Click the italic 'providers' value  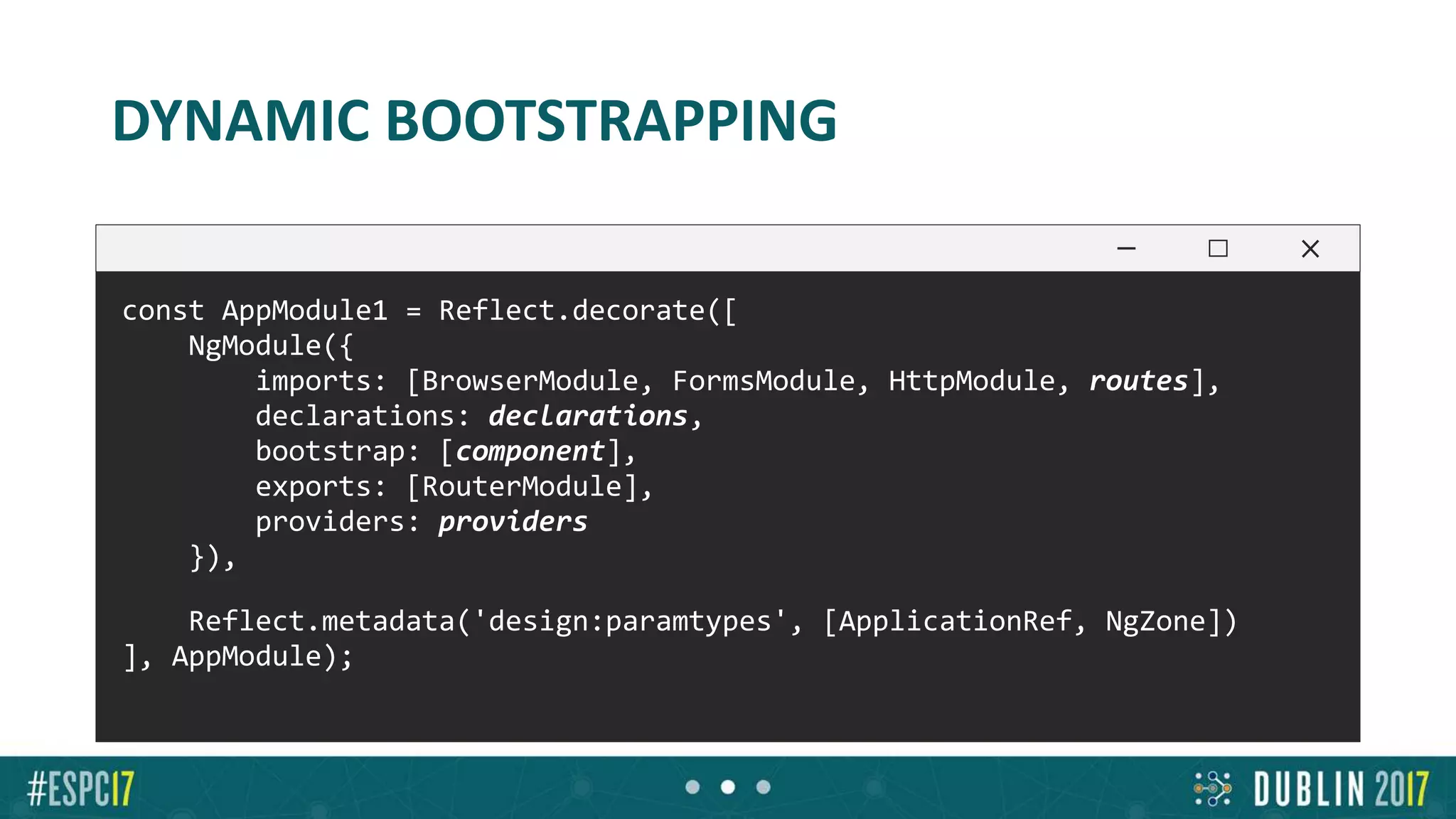(x=513, y=523)
